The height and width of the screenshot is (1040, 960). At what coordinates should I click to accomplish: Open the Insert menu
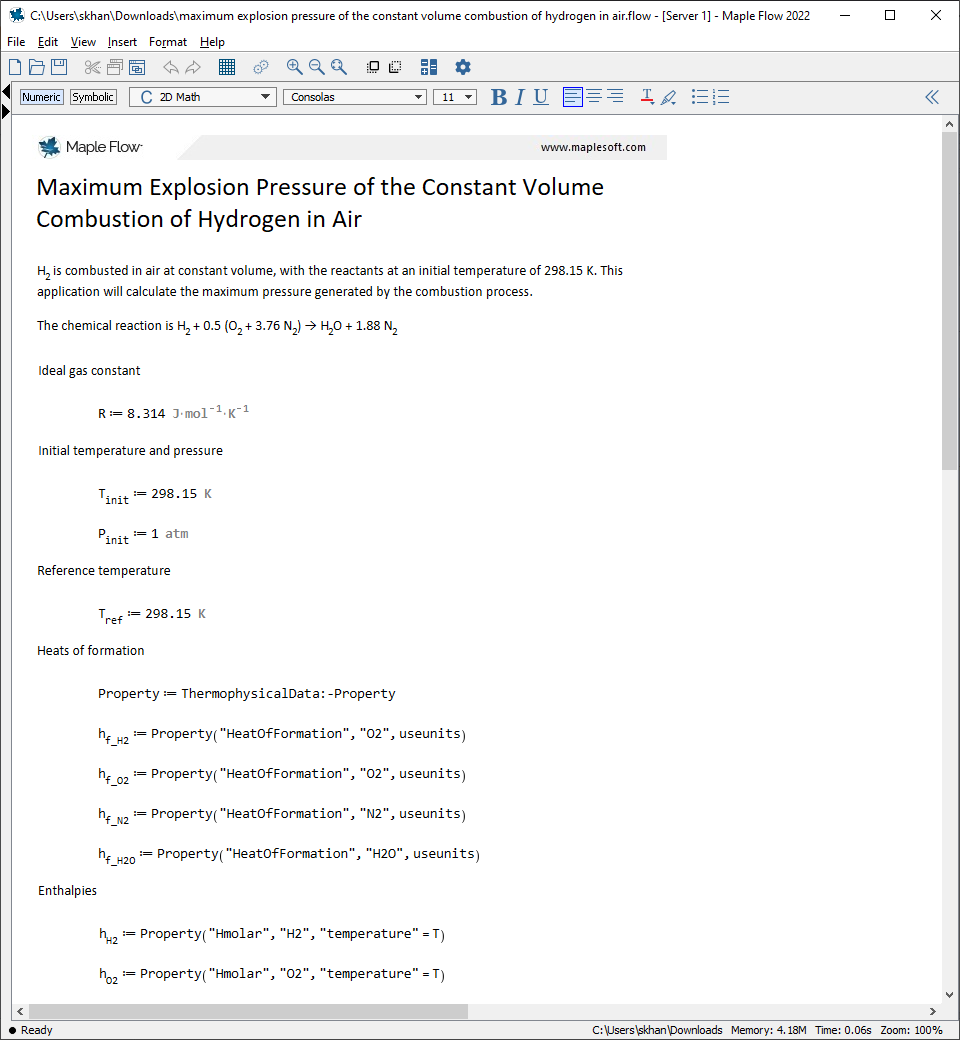point(122,42)
